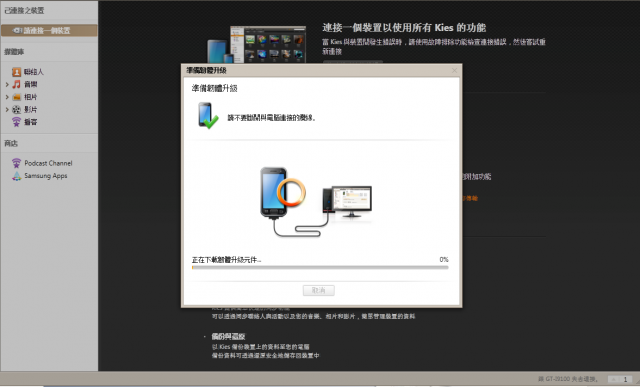Click the 'Kies' heading in the main window

(404, 28)
